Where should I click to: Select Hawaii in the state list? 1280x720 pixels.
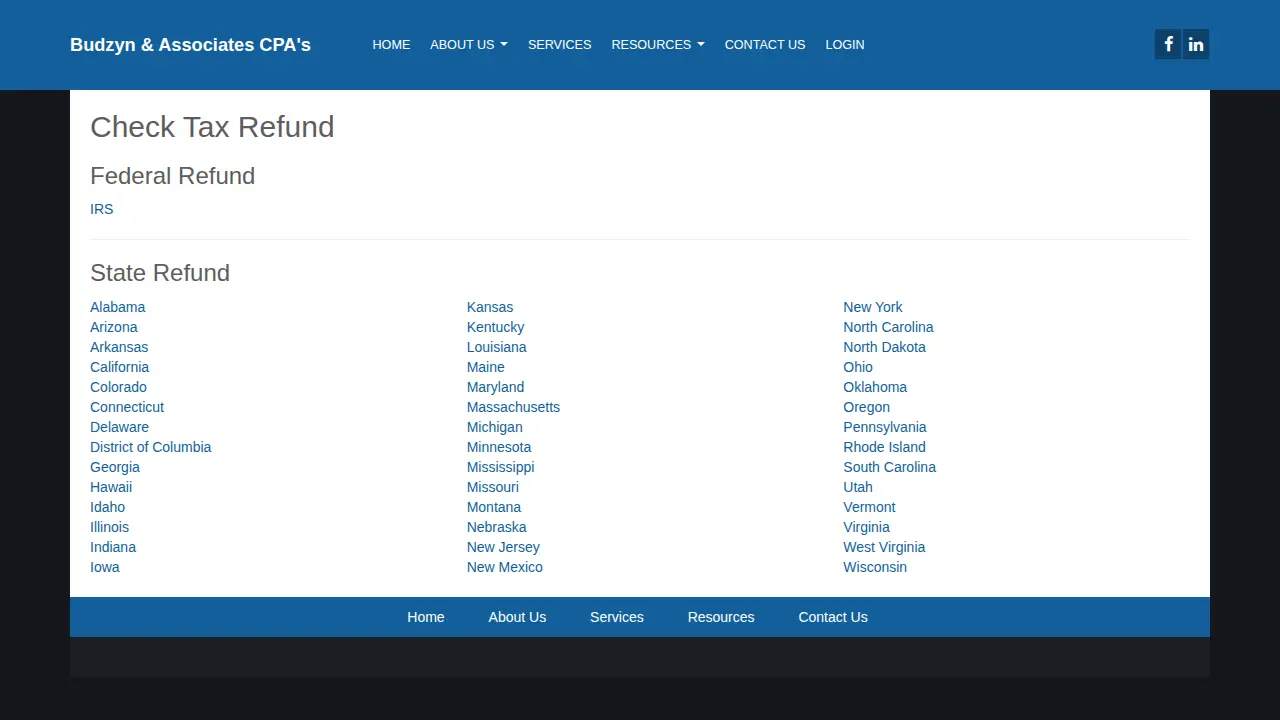111,487
